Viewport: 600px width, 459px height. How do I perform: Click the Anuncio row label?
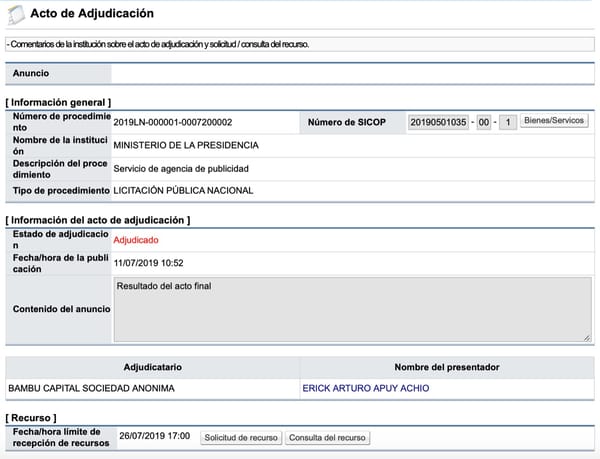[31, 73]
